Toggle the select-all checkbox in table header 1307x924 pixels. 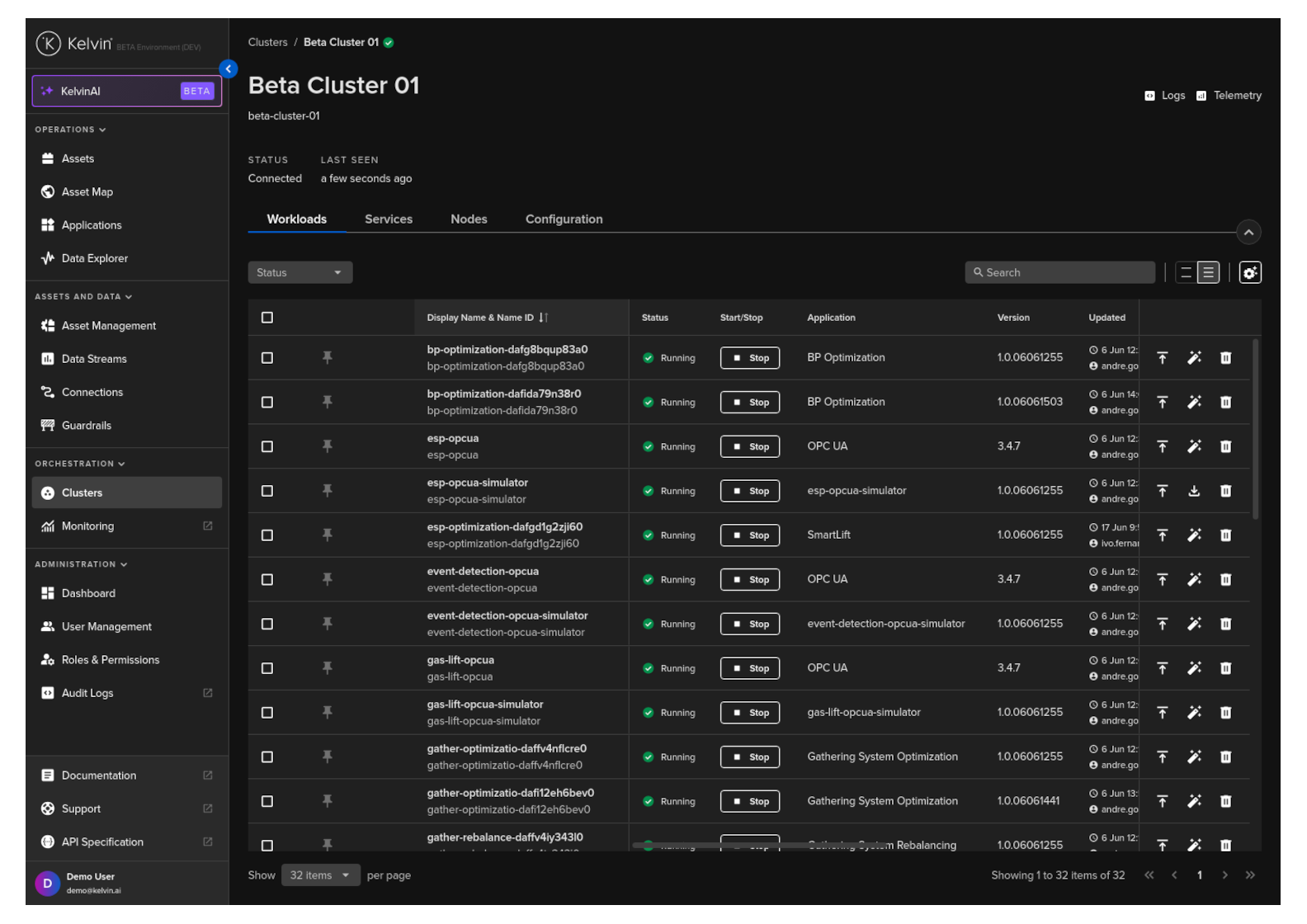267,318
